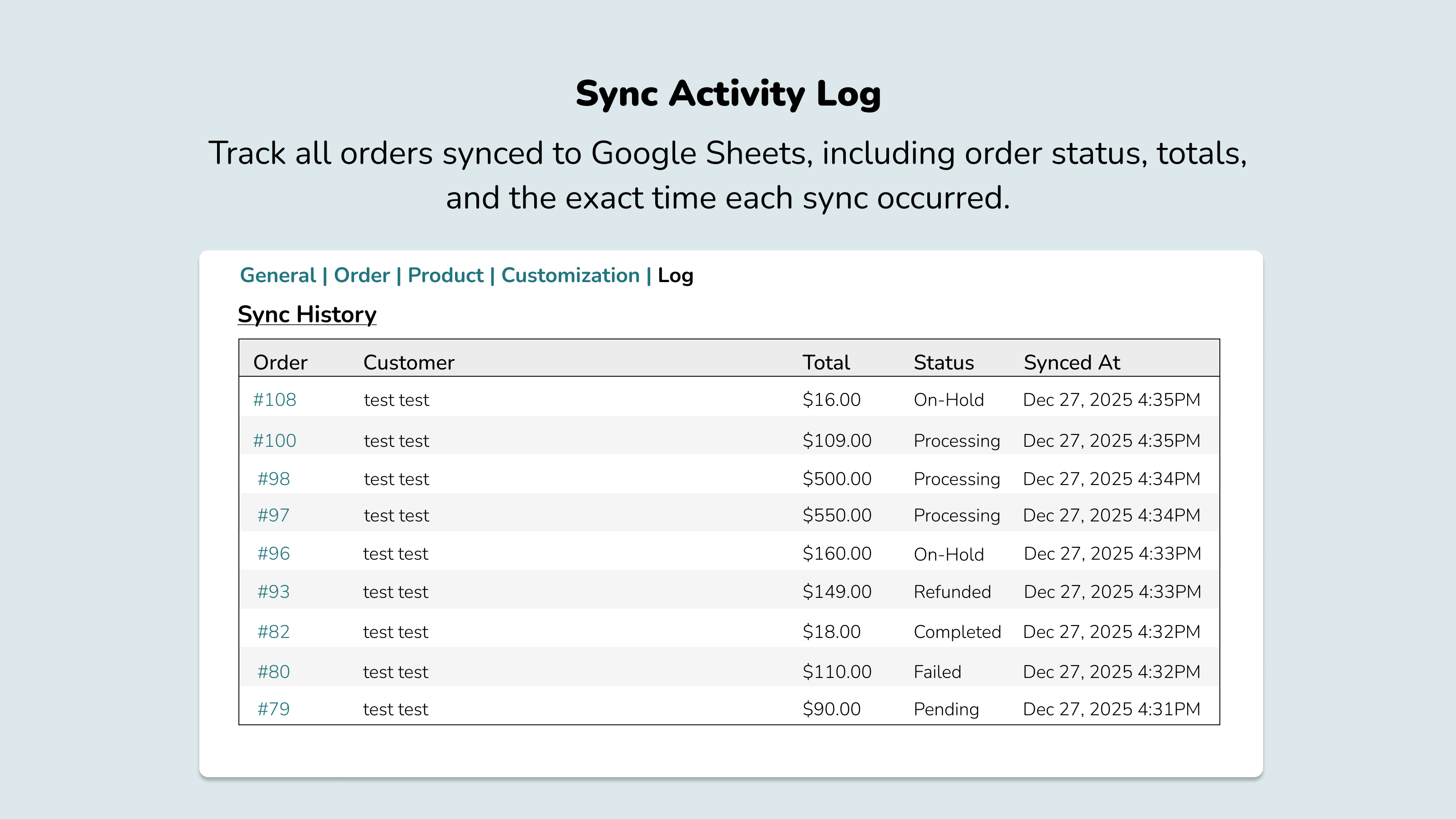Click Processing status for order #100

[x=957, y=441]
